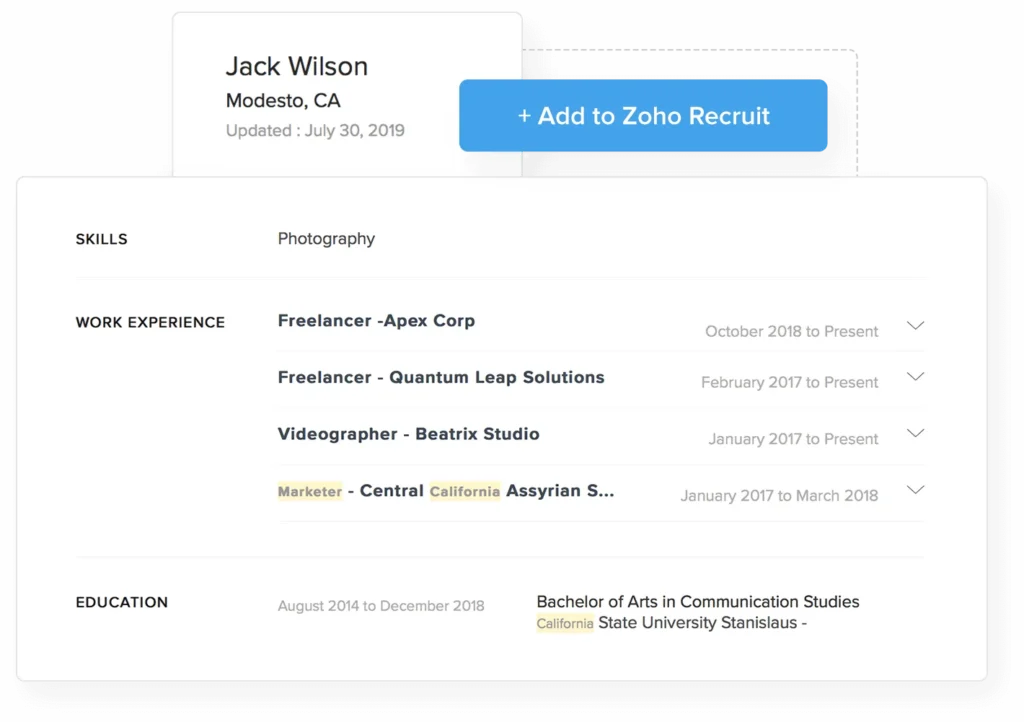
Task: Open Freelancer - Quantum Leap Solutions title
Action: tap(441, 377)
